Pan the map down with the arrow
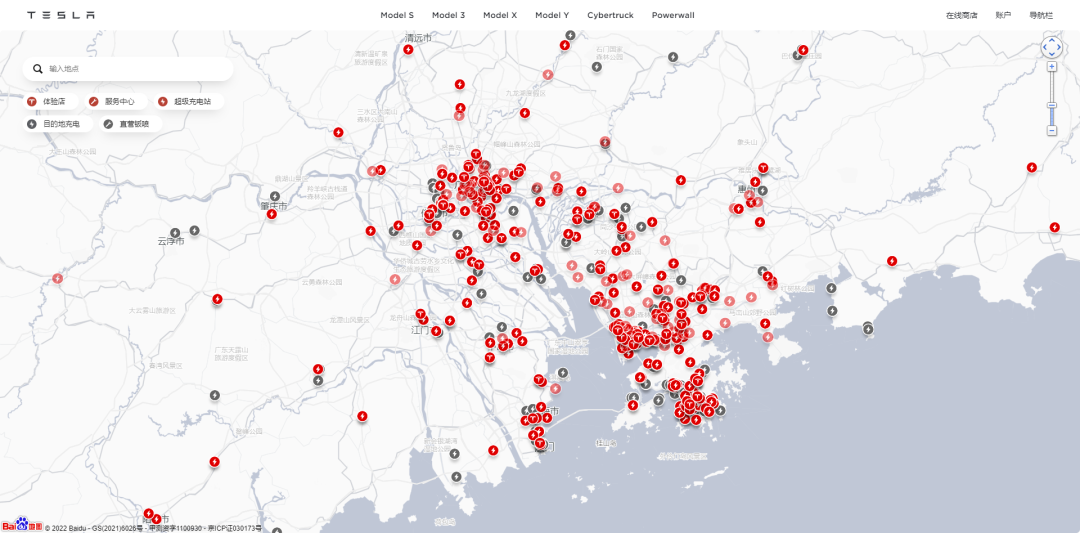 pos(1052,54)
